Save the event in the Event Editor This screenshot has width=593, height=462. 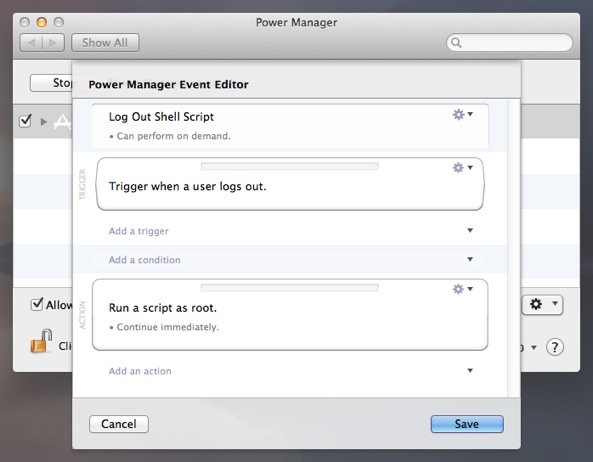pyautogui.click(x=467, y=424)
